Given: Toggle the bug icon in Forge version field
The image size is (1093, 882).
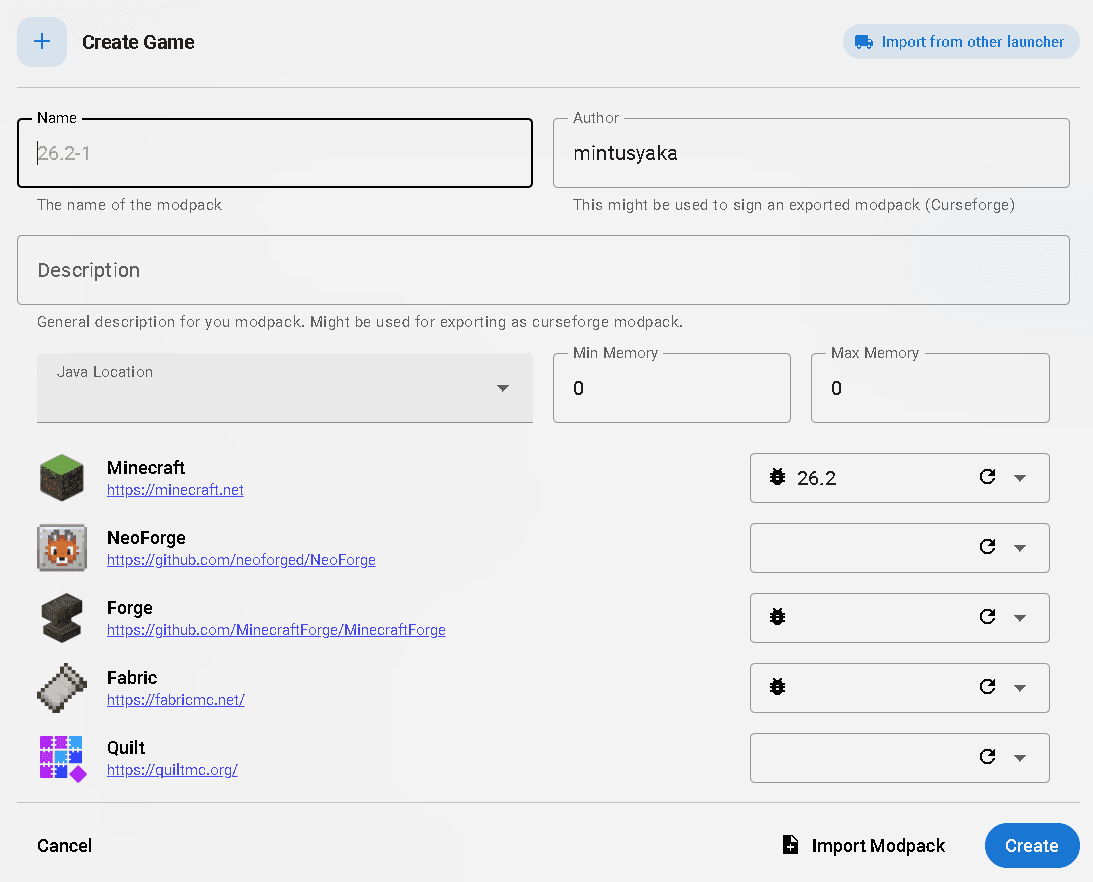Looking at the screenshot, I should point(777,617).
